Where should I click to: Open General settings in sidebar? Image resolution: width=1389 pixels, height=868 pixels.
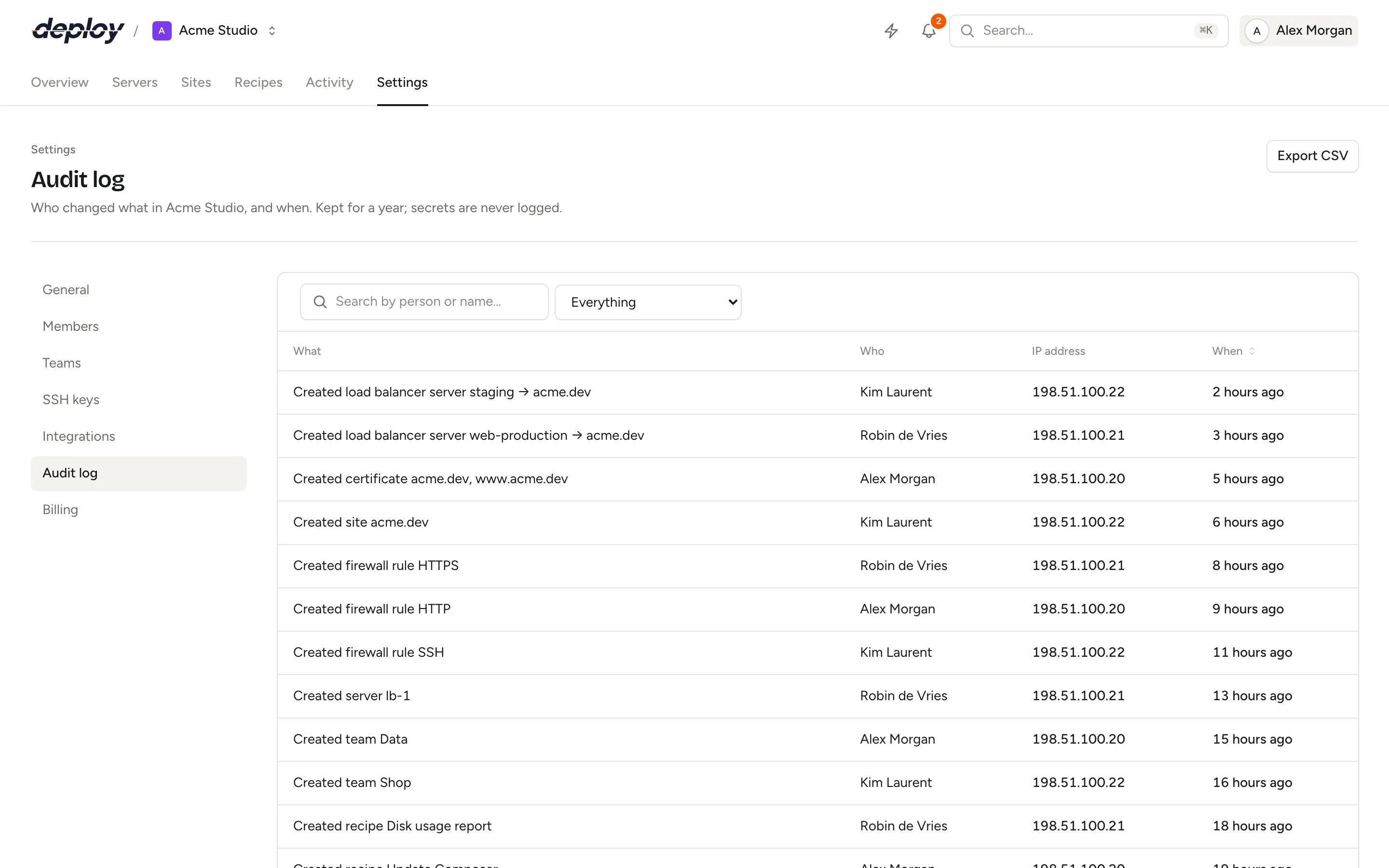tap(139, 290)
